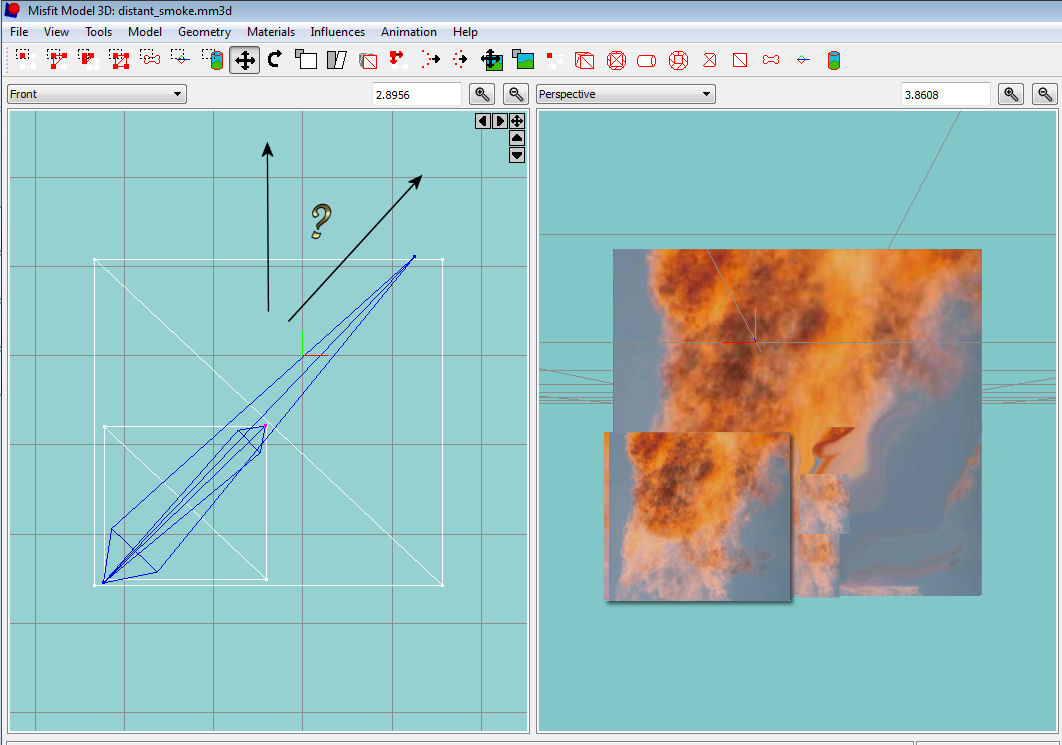The image size is (1062, 745).
Task: Choose the Select Vertices tool
Action: [x=24, y=60]
